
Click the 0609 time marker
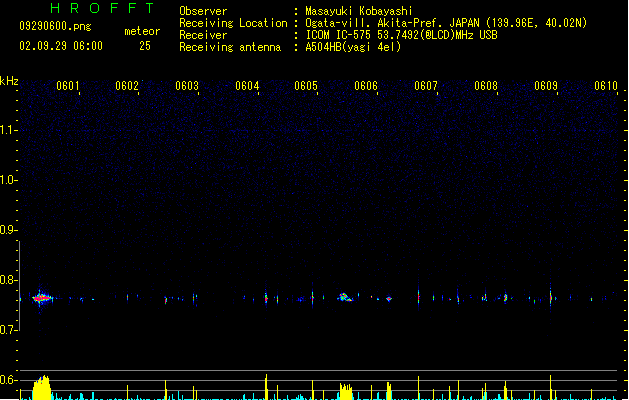pyautogui.click(x=546, y=86)
